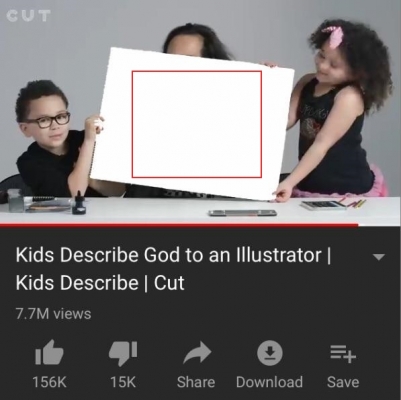This screenshot has height=400, width=401.
Task: Click the thumbs-down dislike icon
Action: coord(123,353)
